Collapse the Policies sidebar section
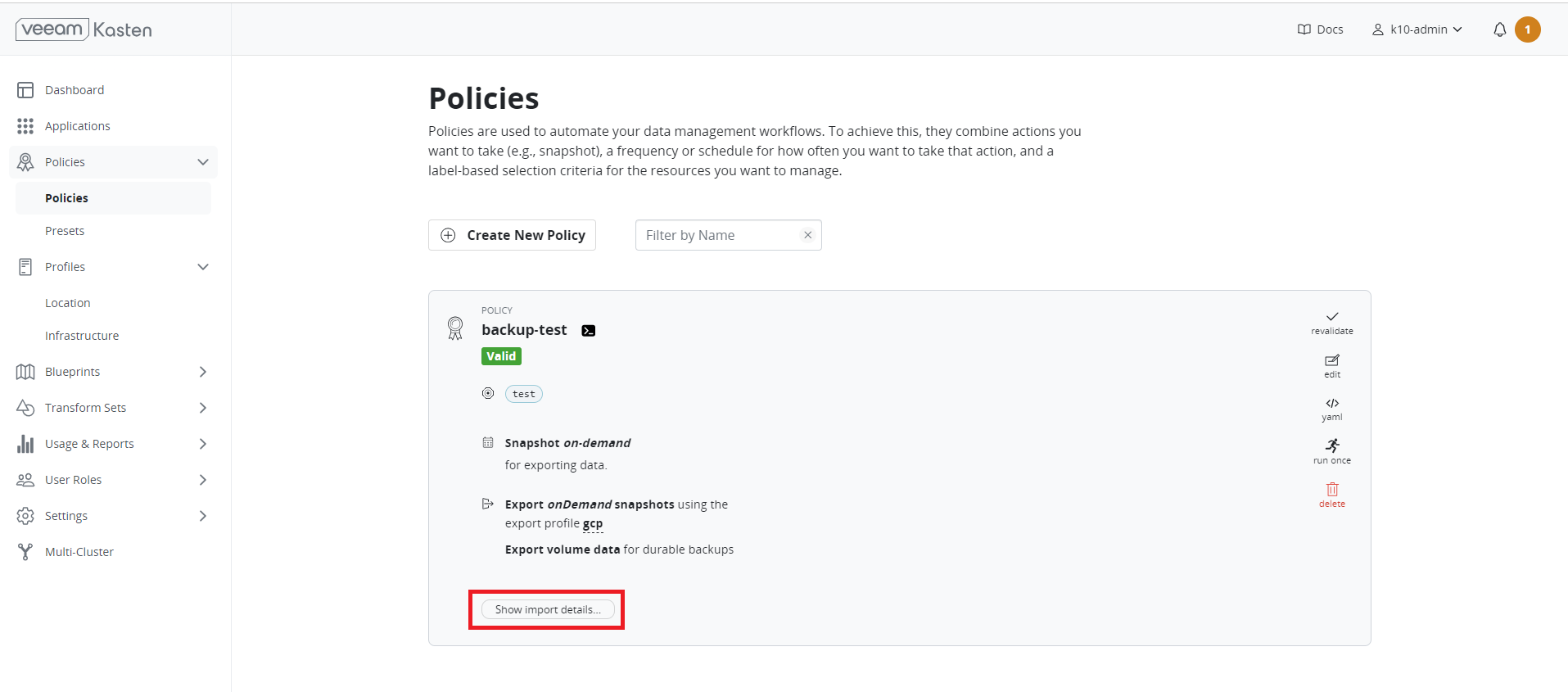1568x692 pixels. pos(203,162)
